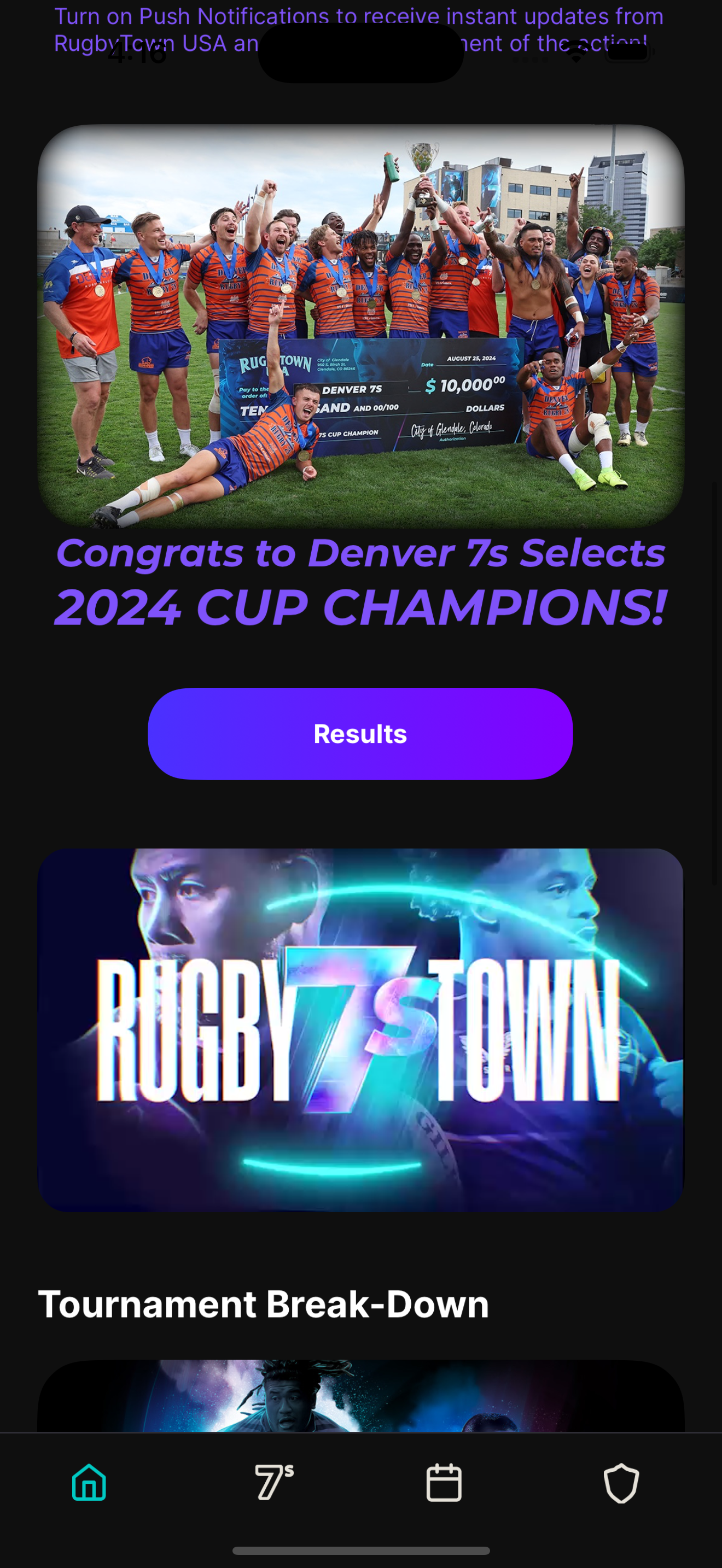
Task: Tap the Congrats to Denver 7s Selects headline
Action: tap(361, 553)
